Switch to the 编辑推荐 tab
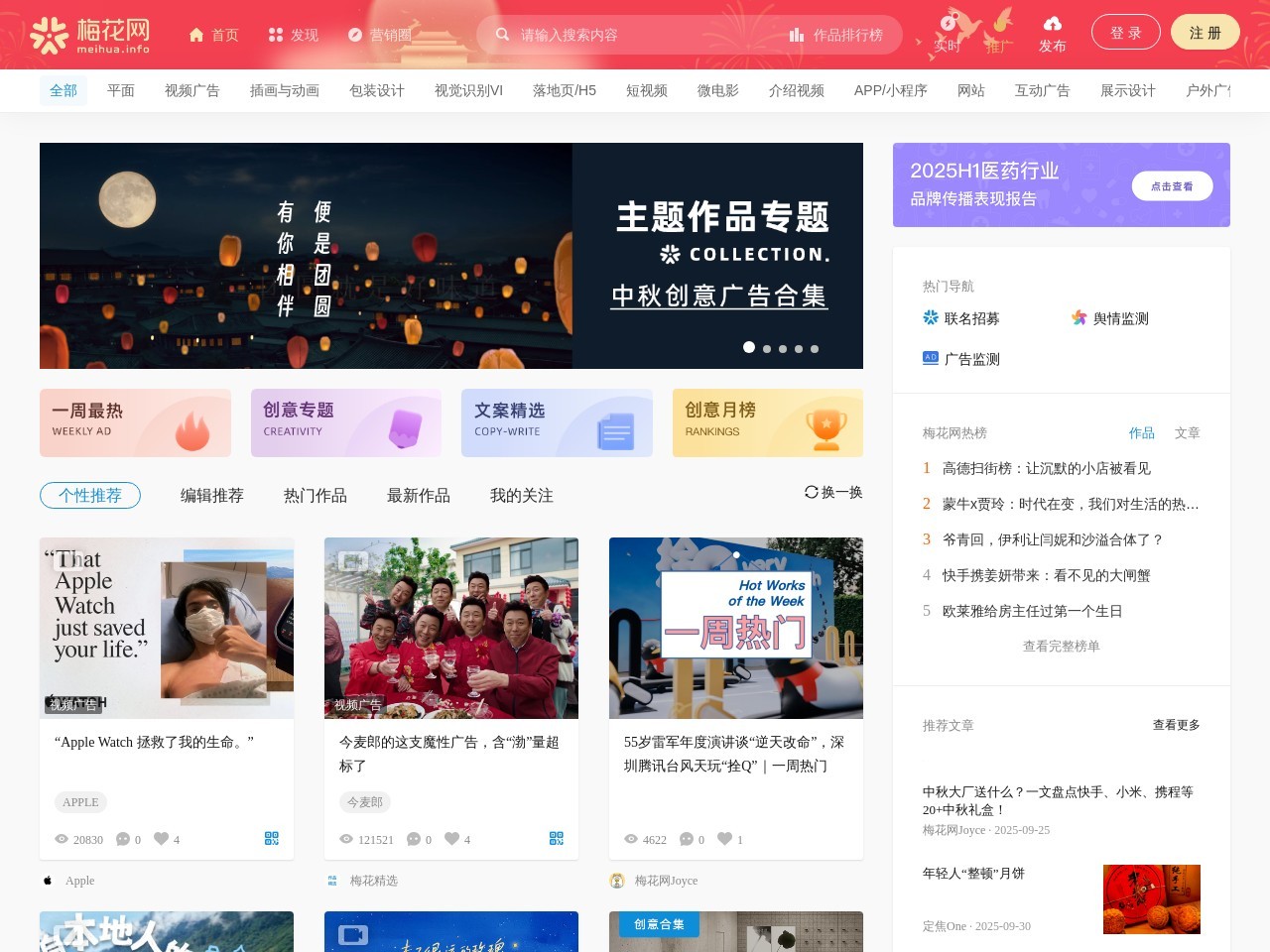This screenshot has height=952, width=1270. tap(212, 495)
